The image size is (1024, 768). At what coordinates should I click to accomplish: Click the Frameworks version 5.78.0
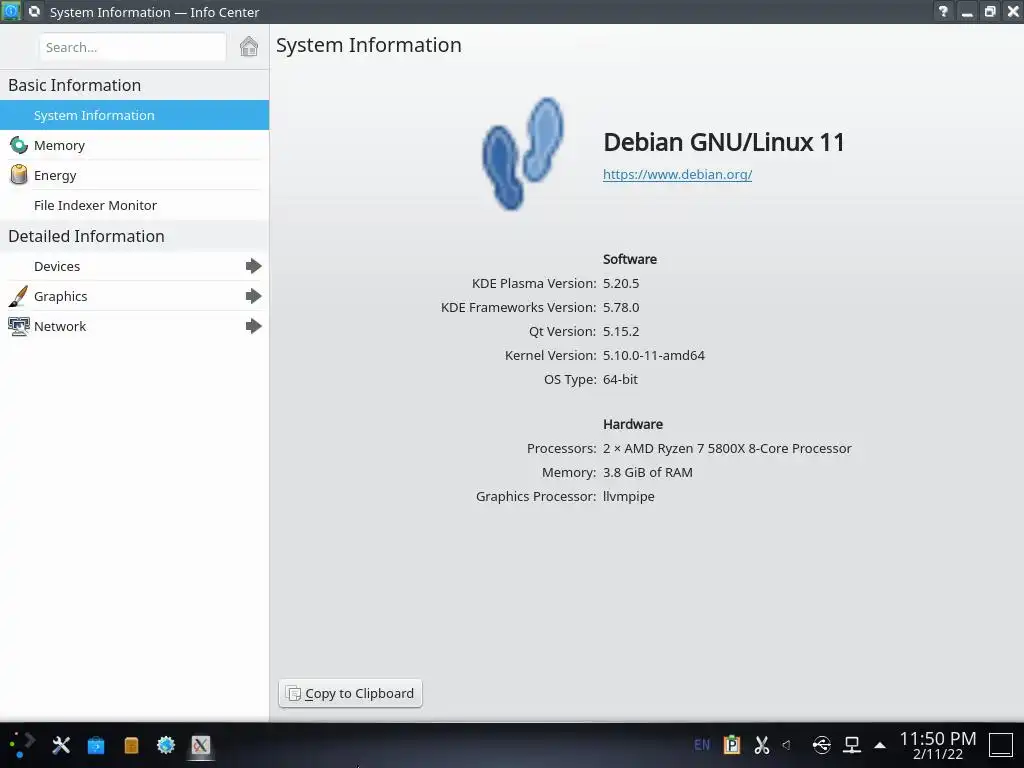click(621, 307)
